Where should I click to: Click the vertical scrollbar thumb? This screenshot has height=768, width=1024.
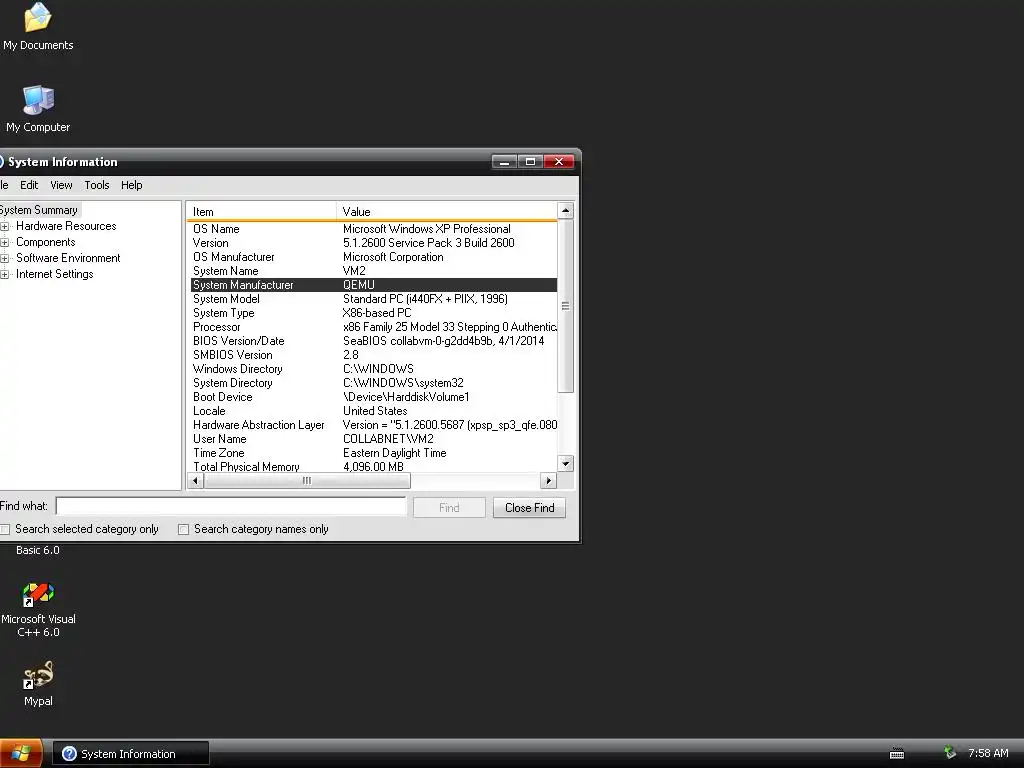566,306
